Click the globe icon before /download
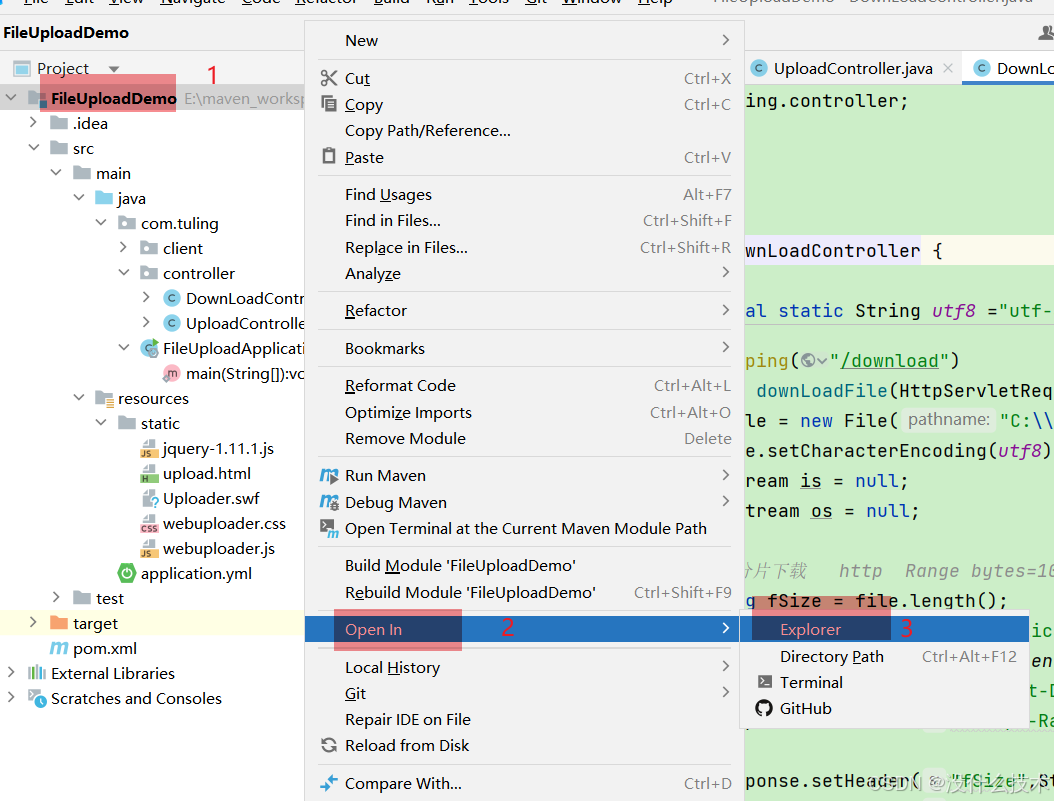Image resolution: width=1054 pixels, height=801 pixels. click(x=809, y=361)
